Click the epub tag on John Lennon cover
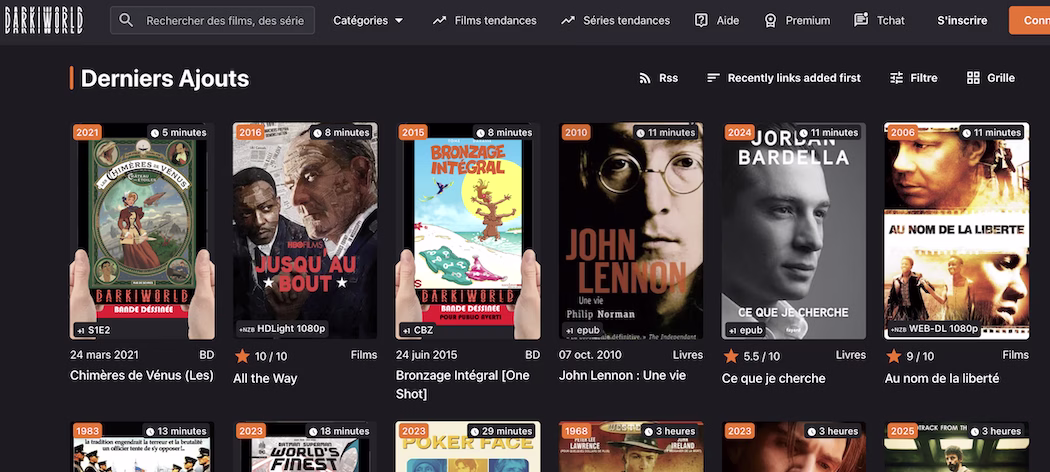Screen dimensions: 1050x472 (581, 330)
